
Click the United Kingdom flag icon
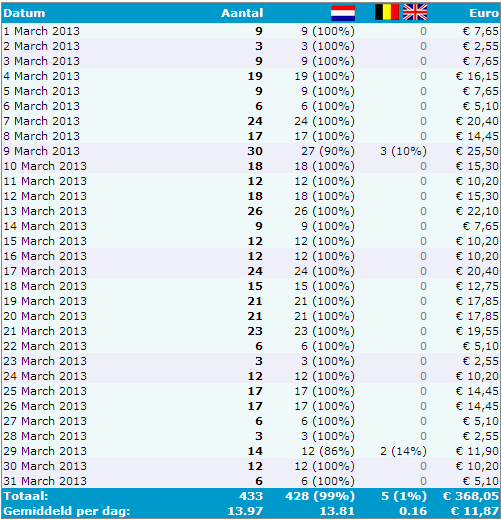(x=415, y=12)
